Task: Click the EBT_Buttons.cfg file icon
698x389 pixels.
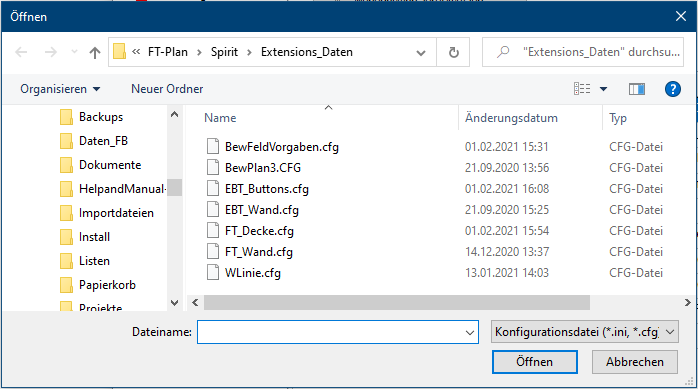Action: click(213, 188)
